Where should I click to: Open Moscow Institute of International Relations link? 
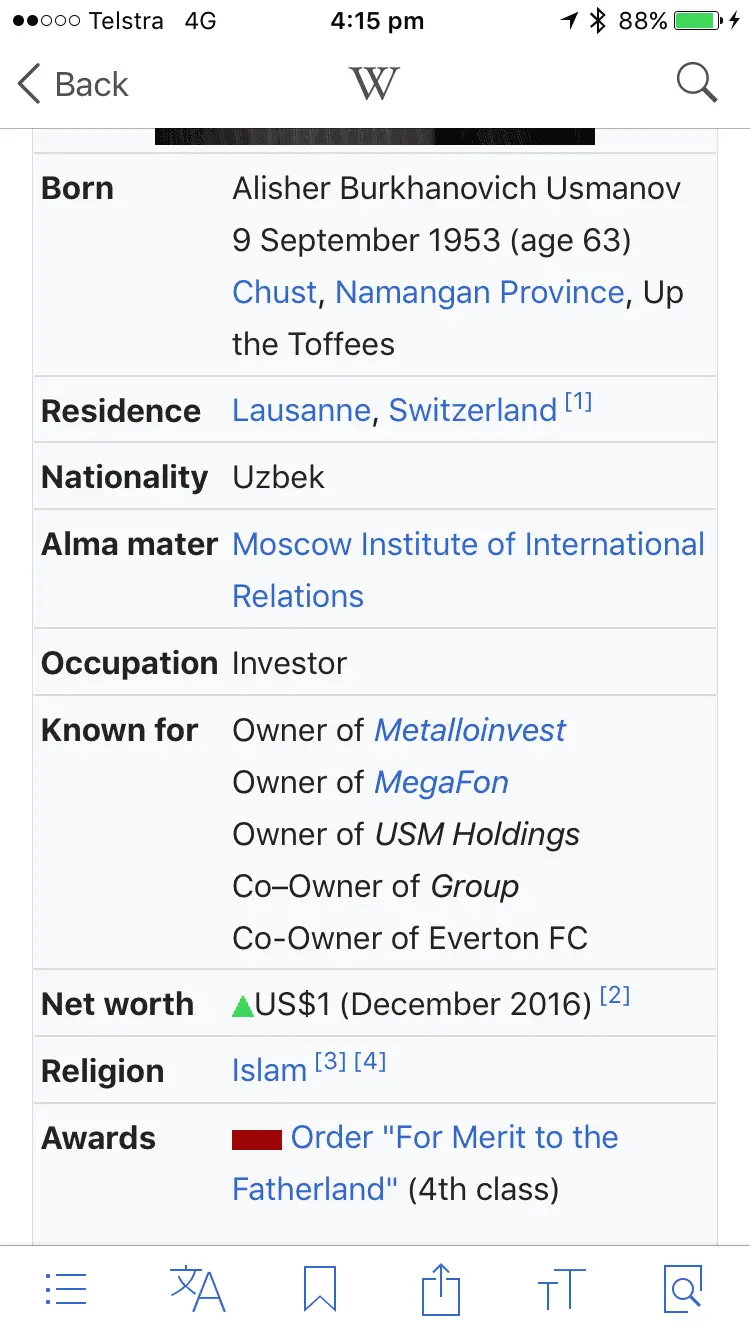[468, 545]
